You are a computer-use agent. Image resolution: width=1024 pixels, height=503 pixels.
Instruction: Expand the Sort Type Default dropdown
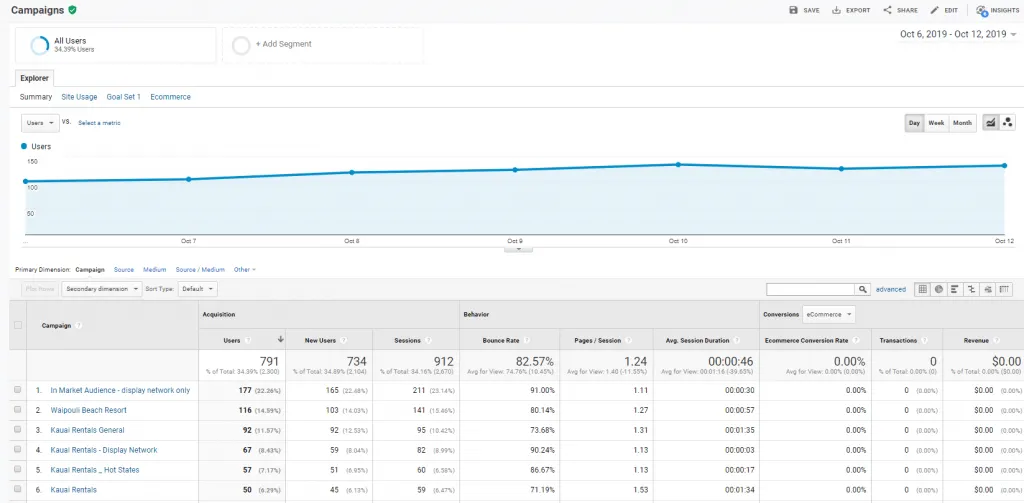coord(197,289)
